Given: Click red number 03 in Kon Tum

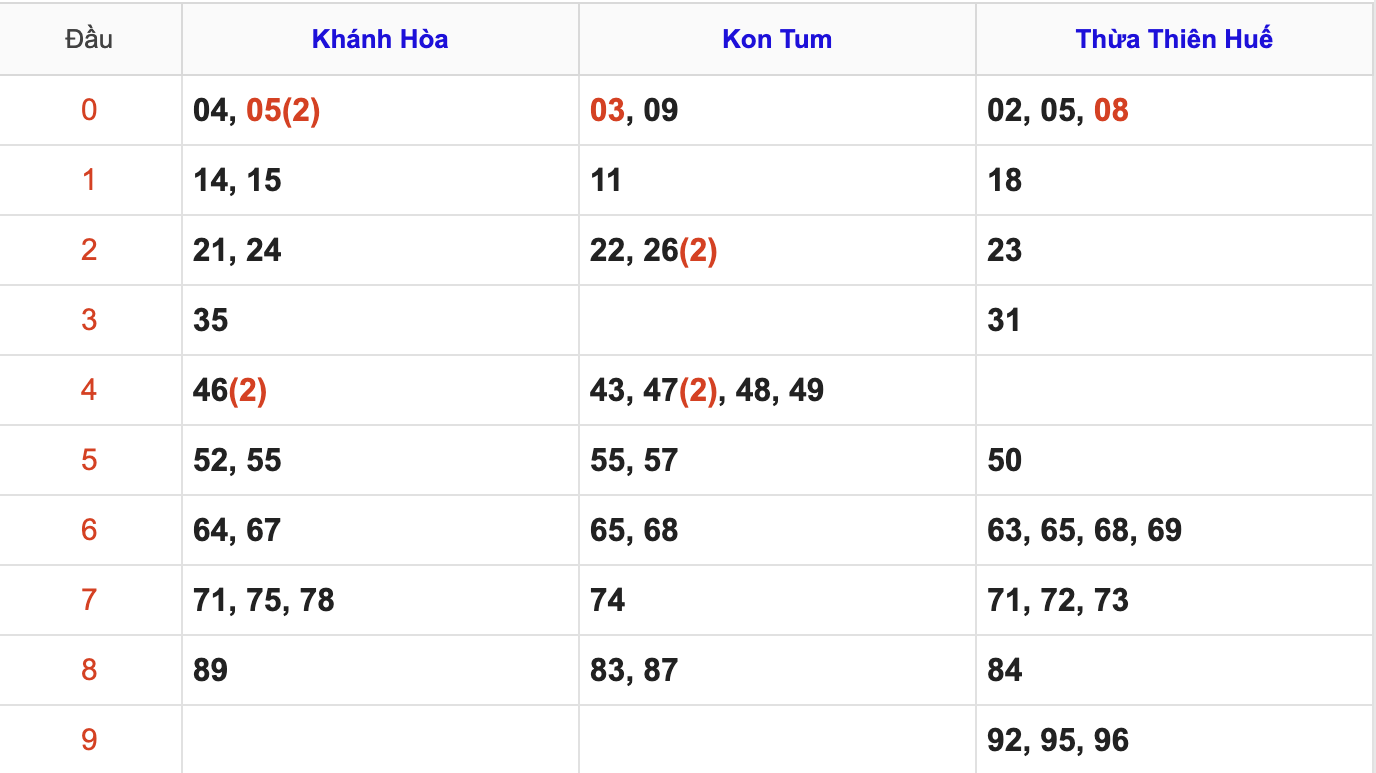Looking at the screenshot, I should (607, 110).
